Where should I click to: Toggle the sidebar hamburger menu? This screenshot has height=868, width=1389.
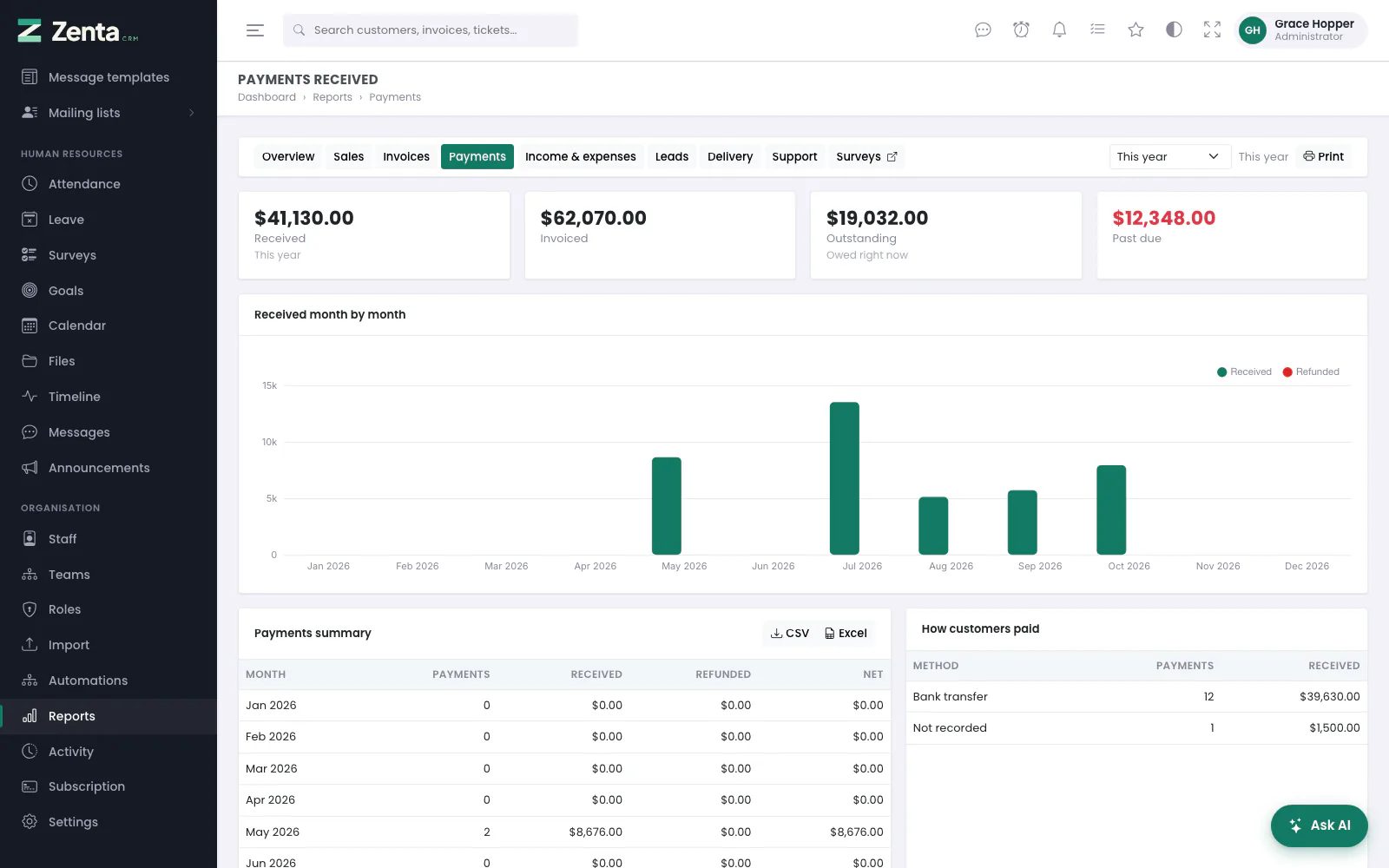pos(255,30)
